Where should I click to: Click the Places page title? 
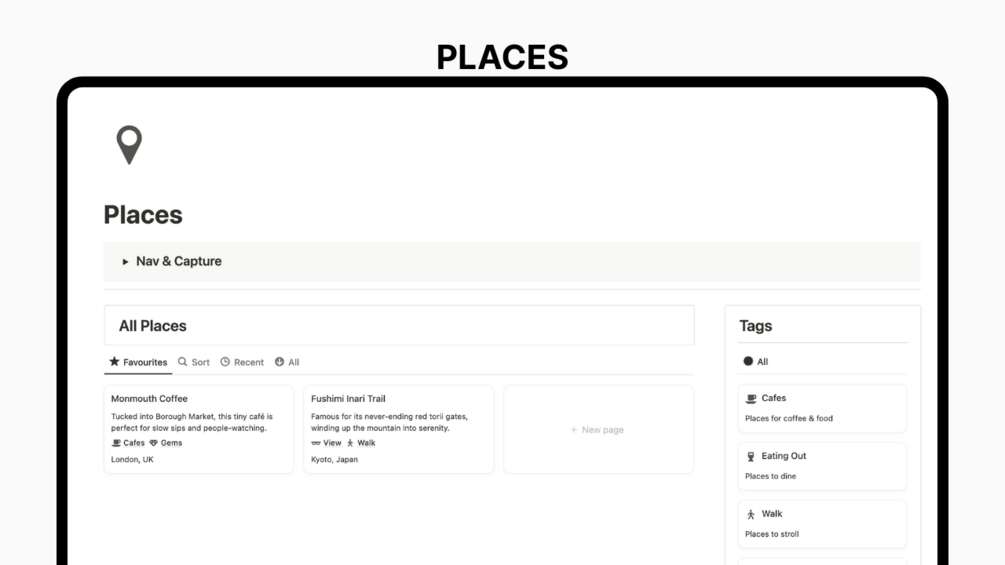pyautogui.click(x=143, y=215)
